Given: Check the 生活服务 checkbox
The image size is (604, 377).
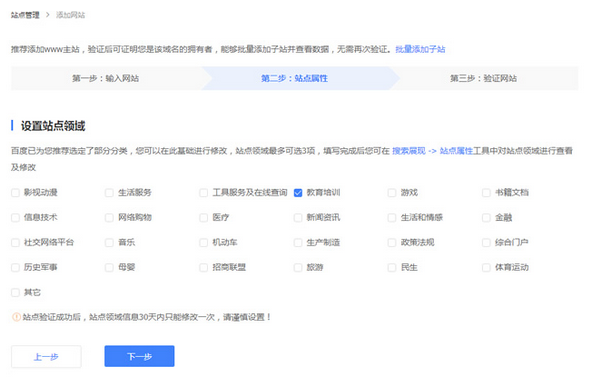Looking at the screenshot, I should pos(109,193).
